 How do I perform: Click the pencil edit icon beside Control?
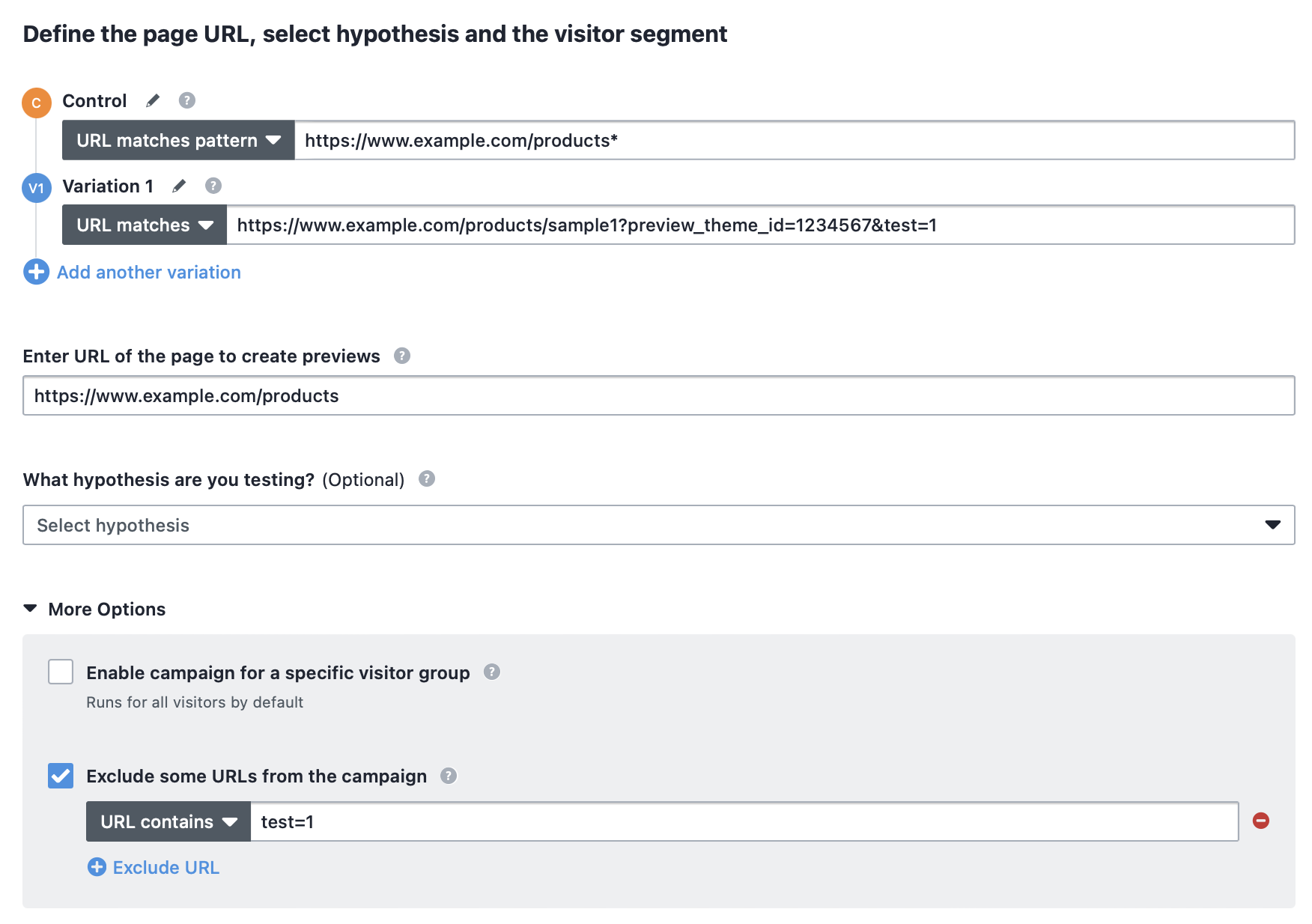point(153,100)
